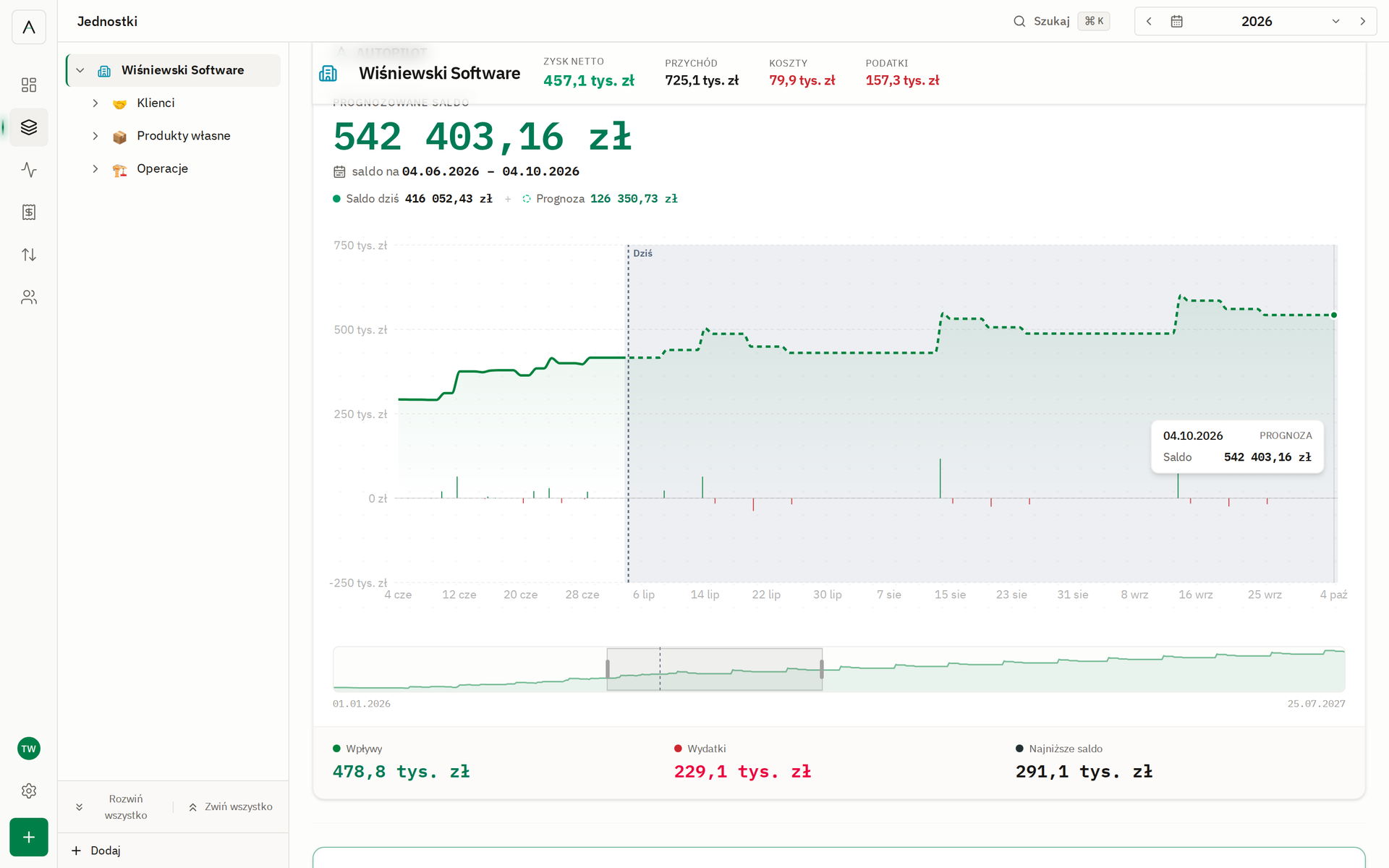Grab the left handle of range selector
Screen dimensions: 1389x868
[x=608, y=669]
